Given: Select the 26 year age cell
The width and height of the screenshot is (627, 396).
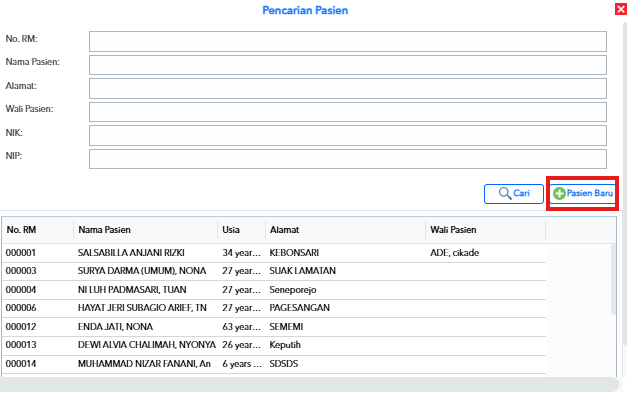Looking at the screenshot, I should point(242,345).
